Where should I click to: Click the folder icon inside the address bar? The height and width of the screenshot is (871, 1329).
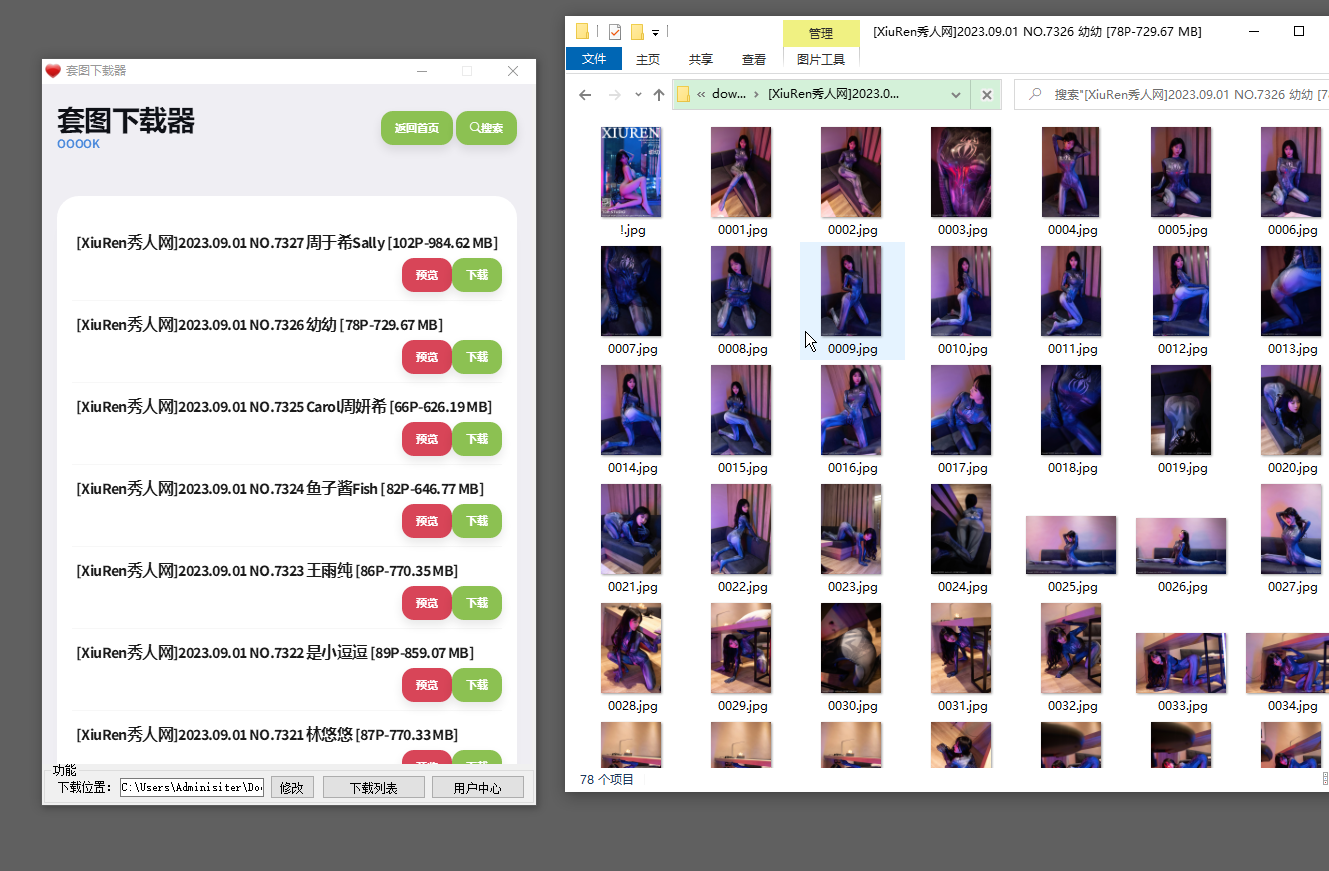[x=684, y=95]
